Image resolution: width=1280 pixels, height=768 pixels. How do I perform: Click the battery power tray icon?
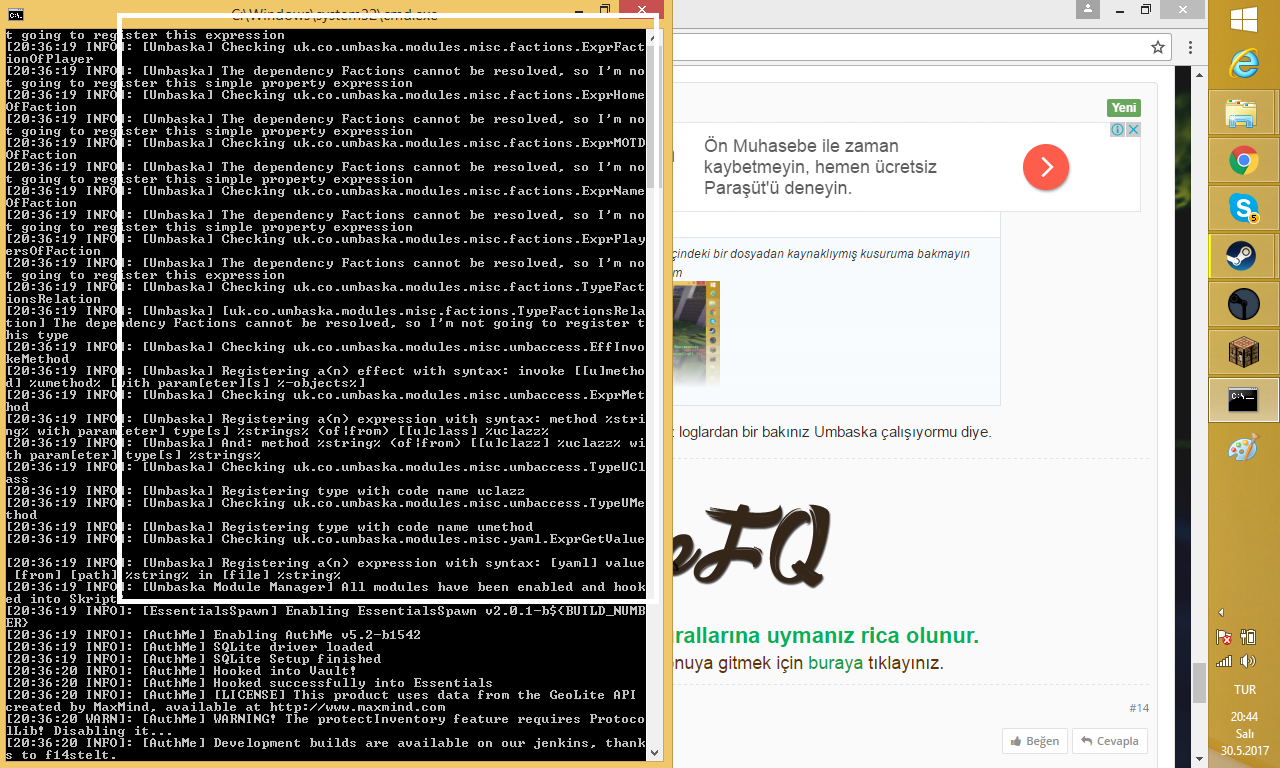[x=1247, y=636]
